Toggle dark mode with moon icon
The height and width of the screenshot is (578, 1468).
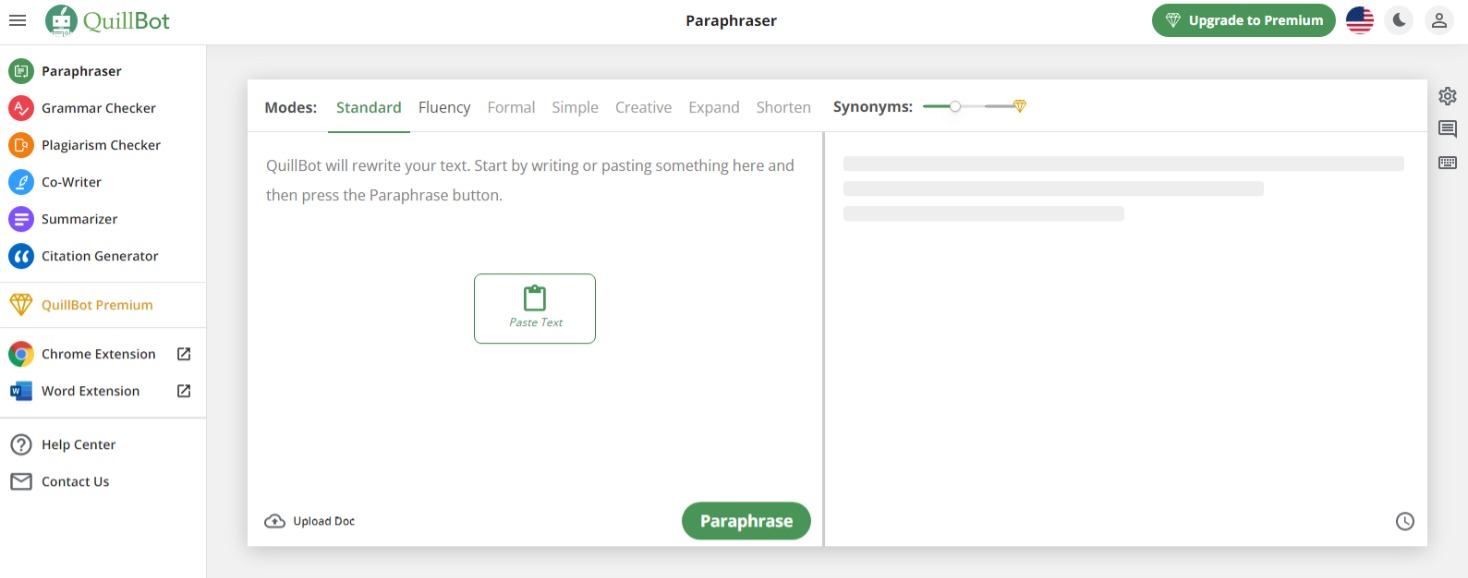point(1399,20)
